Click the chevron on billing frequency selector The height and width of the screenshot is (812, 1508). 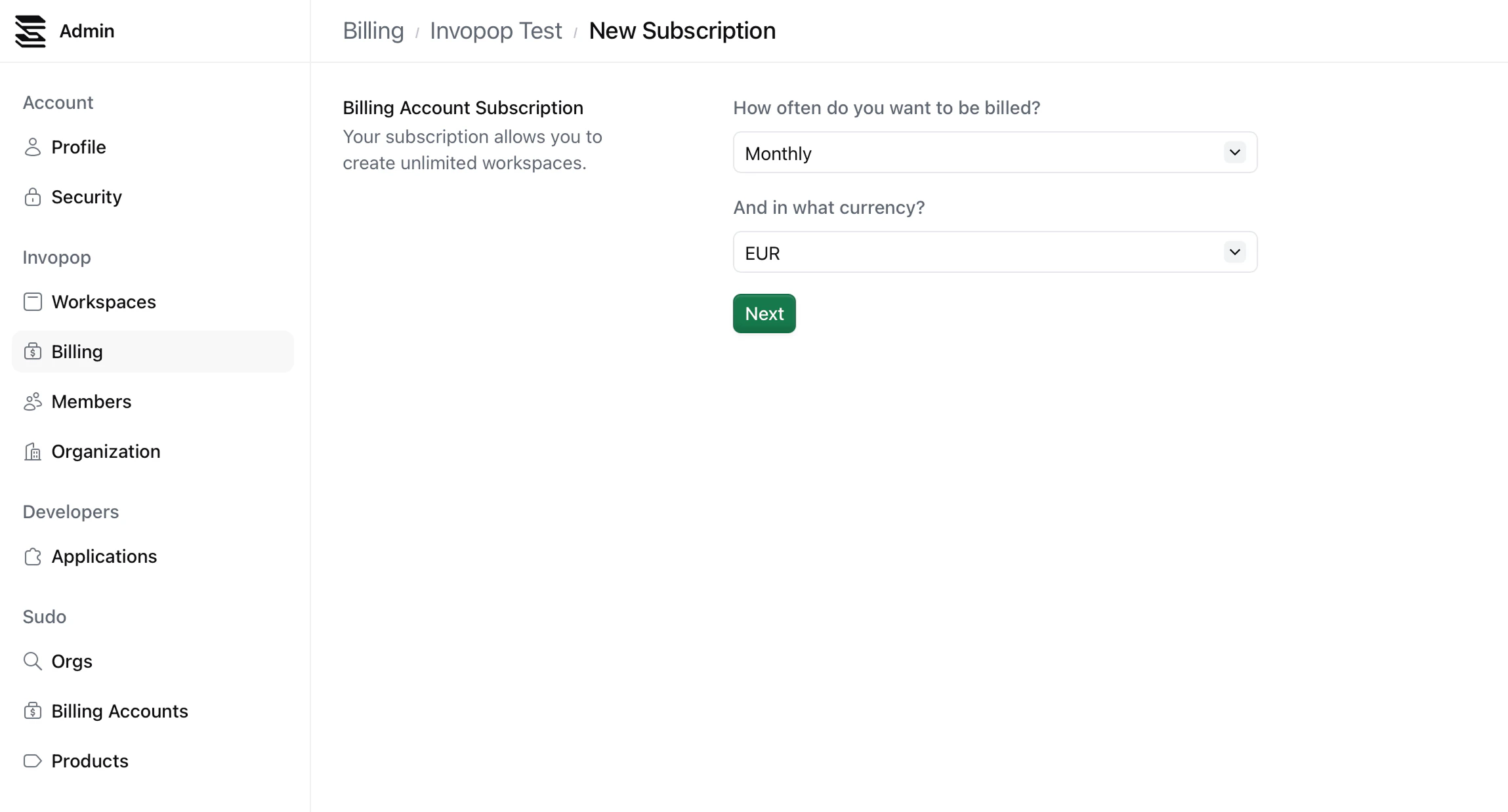[x=1234, y=153]
